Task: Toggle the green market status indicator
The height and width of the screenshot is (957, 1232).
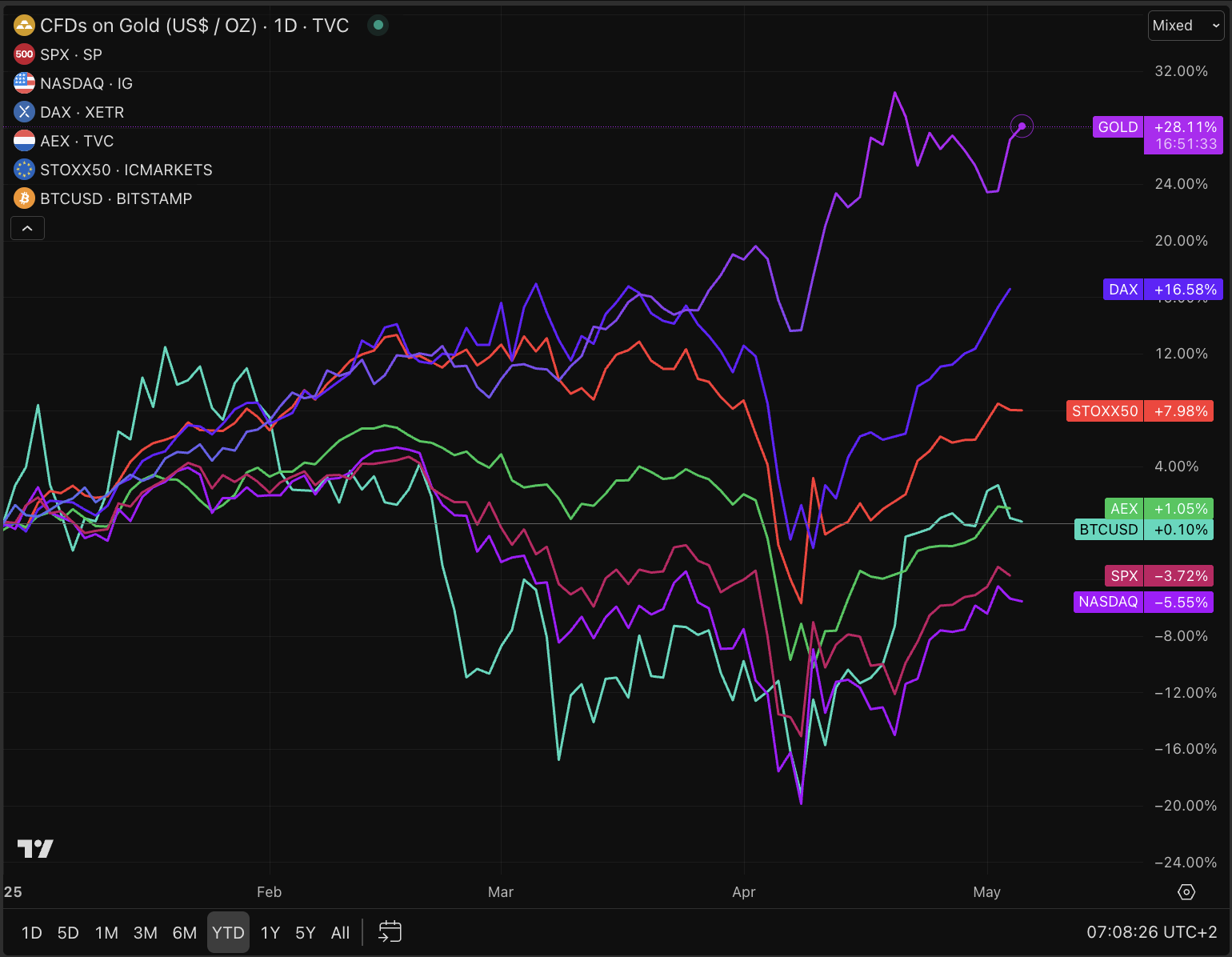Action: click(378, 26)
